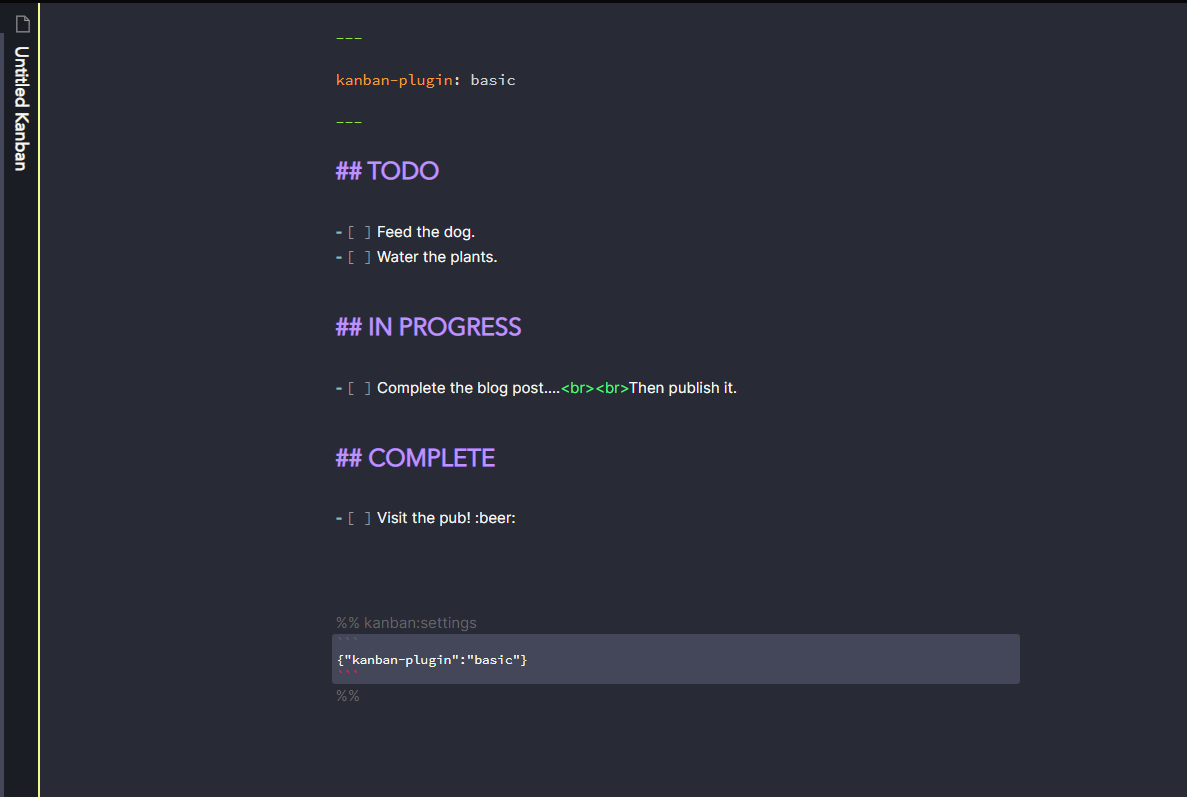The height and width of the screenshot is (797, 1187).
Task: Click the document icon above Untitled Kanban
Action: tap(22, 24)
